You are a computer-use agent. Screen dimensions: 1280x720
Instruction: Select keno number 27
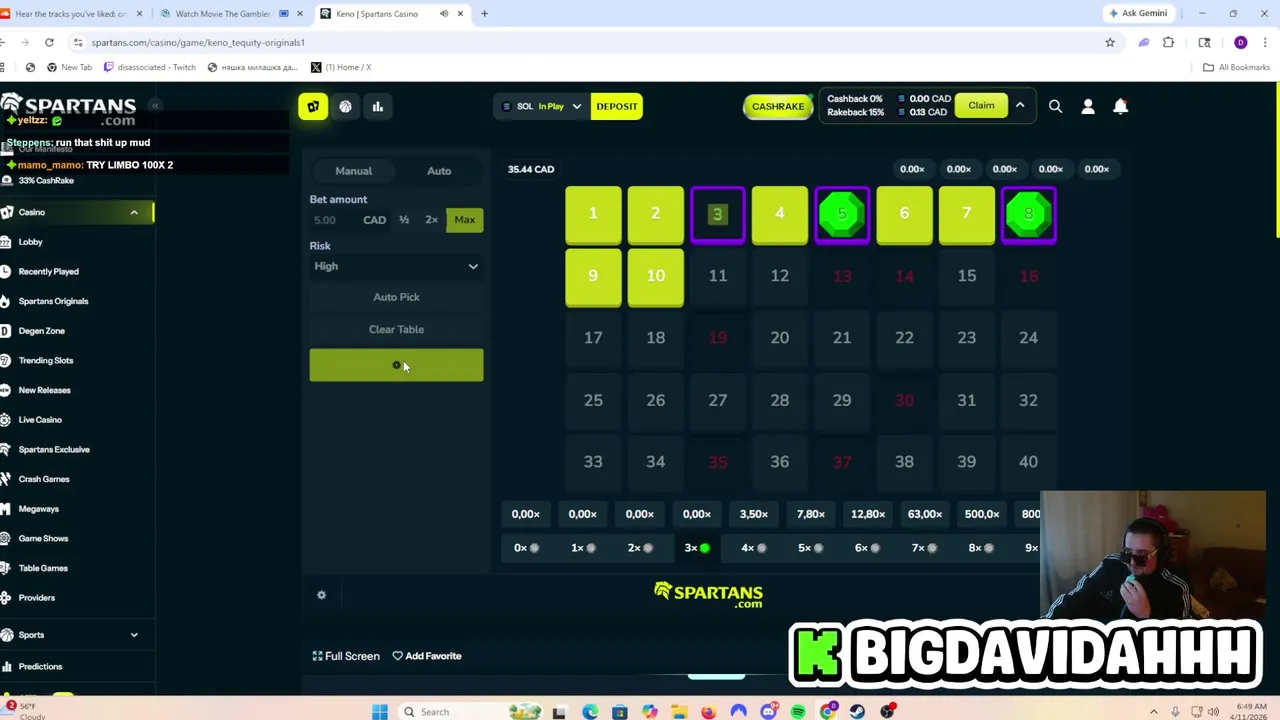[x=718, y=400]
